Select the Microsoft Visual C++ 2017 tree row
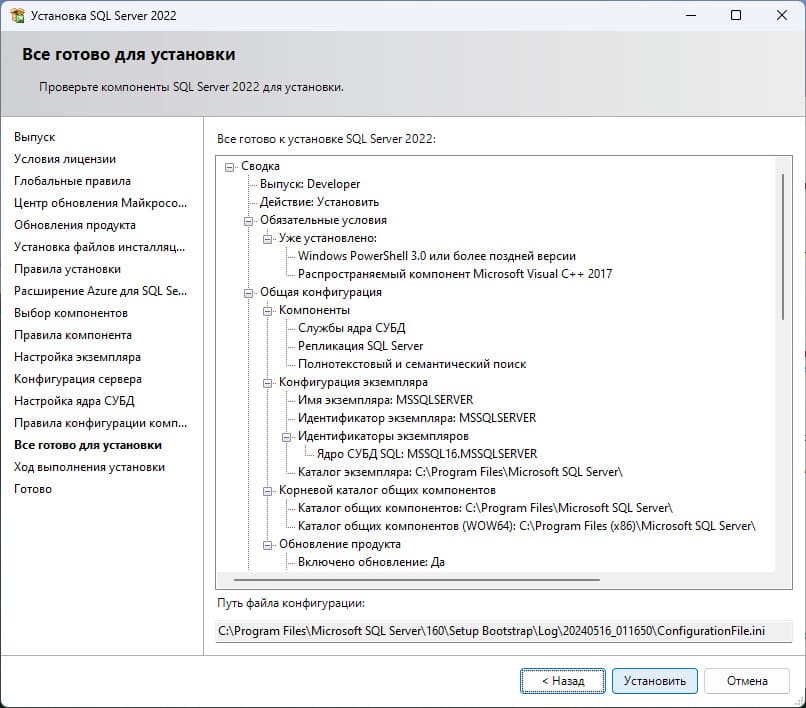This screenshot has height=708, width=806. click(x=455, y=275)
